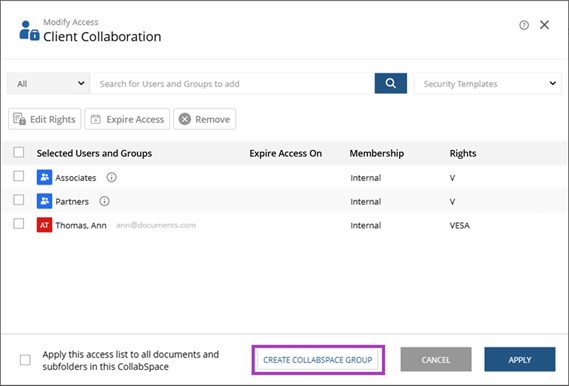
Task: Click the Remove button
Action: (204, 119)
